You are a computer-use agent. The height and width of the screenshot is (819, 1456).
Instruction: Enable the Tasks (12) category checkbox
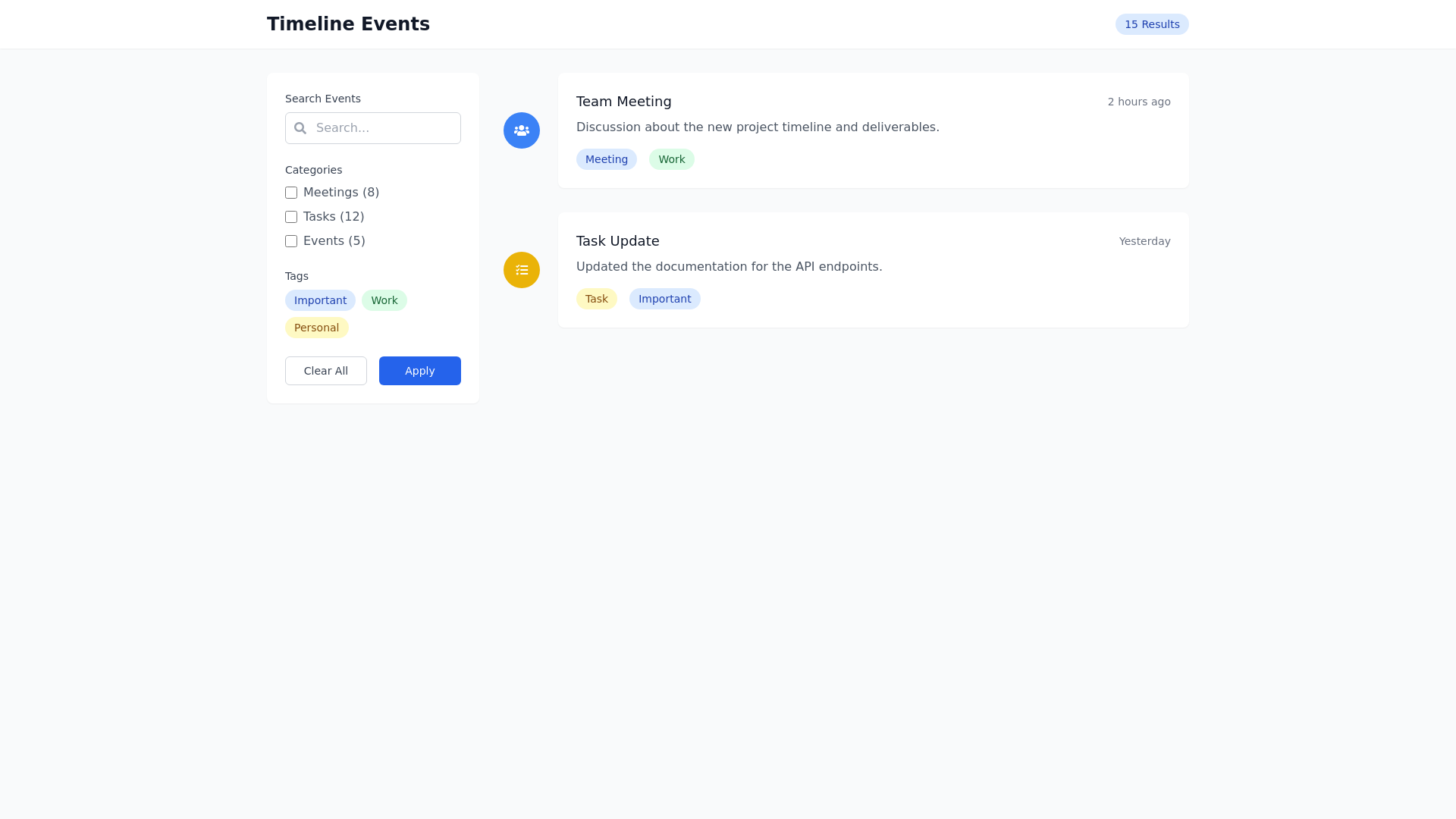(291, 217)
